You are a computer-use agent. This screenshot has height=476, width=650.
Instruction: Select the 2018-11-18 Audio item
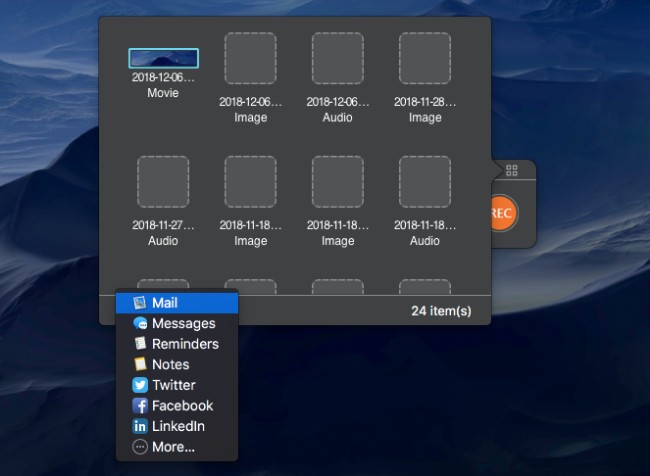(x=425, y=182)
